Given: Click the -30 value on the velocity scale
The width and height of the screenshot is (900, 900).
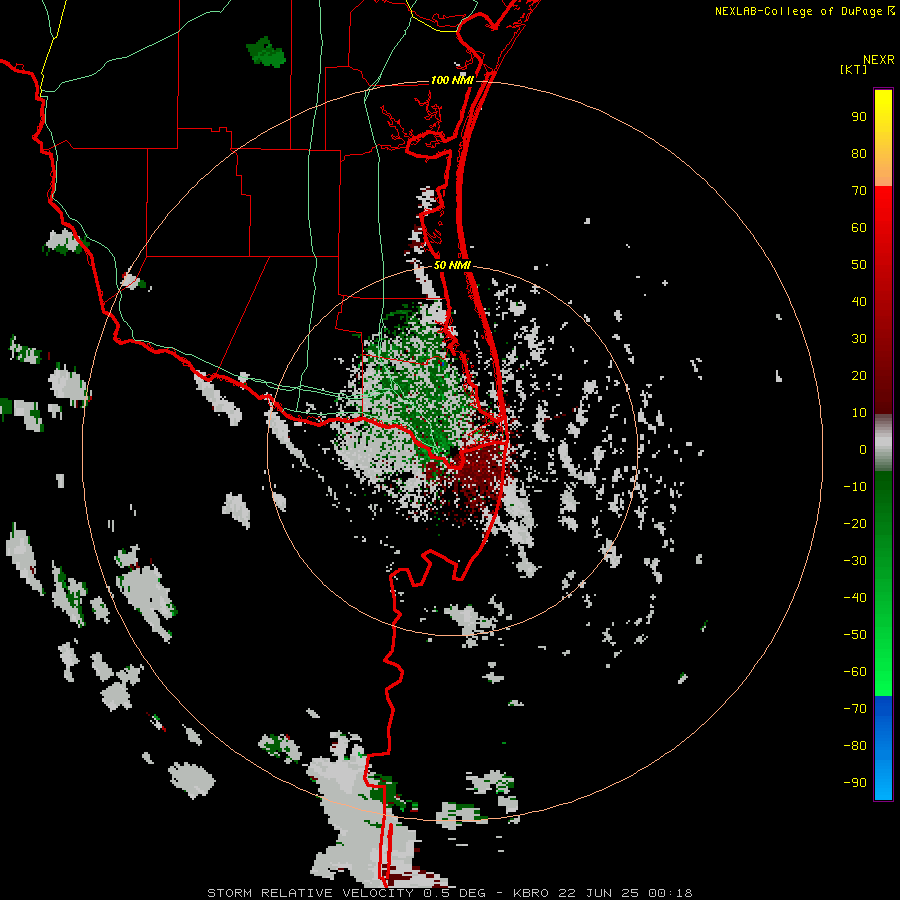Looking at the screenshot, I should point(855,561).
